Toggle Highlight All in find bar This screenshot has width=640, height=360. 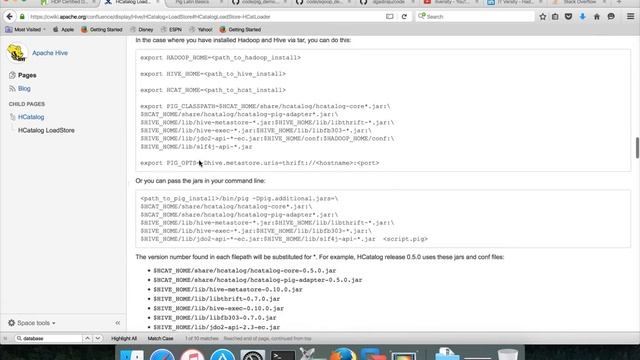(124, 338)
